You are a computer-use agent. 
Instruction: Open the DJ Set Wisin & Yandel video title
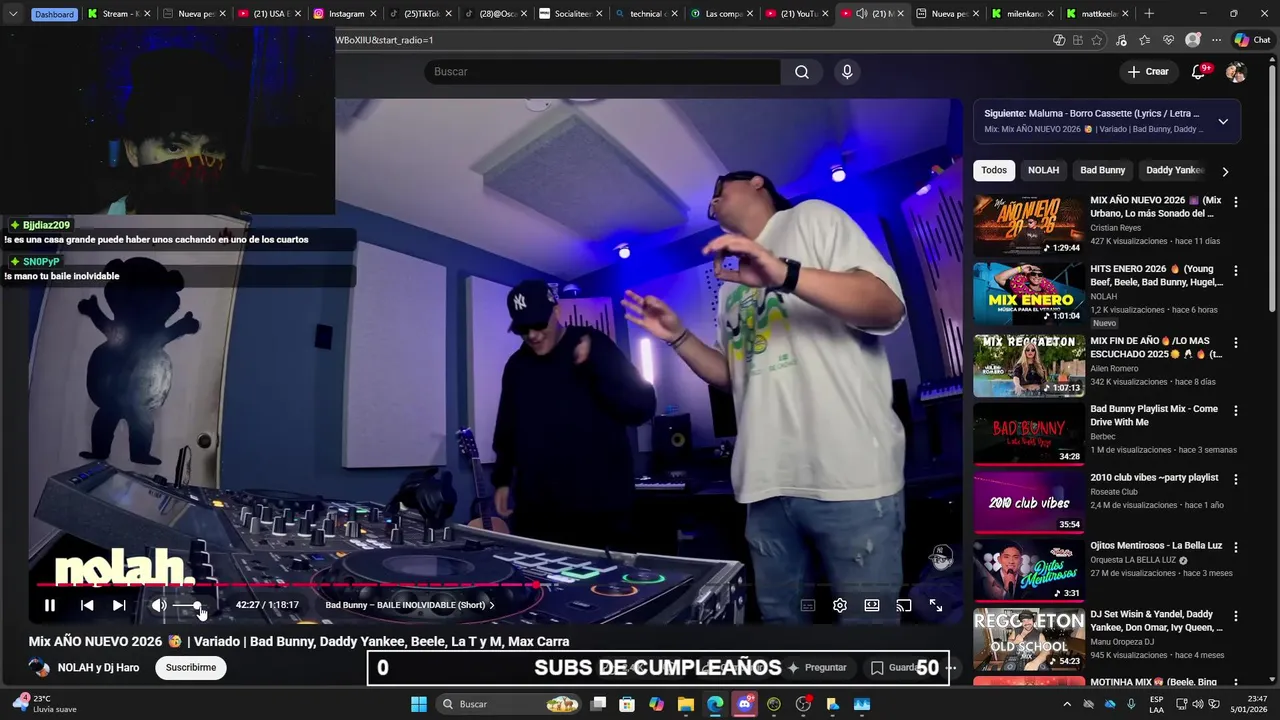coord(1157,621)
